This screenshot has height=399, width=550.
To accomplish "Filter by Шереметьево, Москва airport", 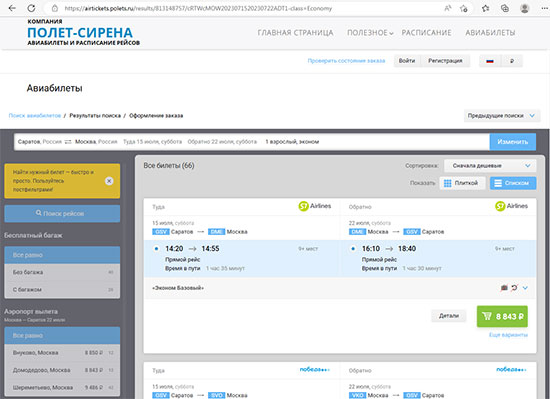I will click(x=62, y=388).
